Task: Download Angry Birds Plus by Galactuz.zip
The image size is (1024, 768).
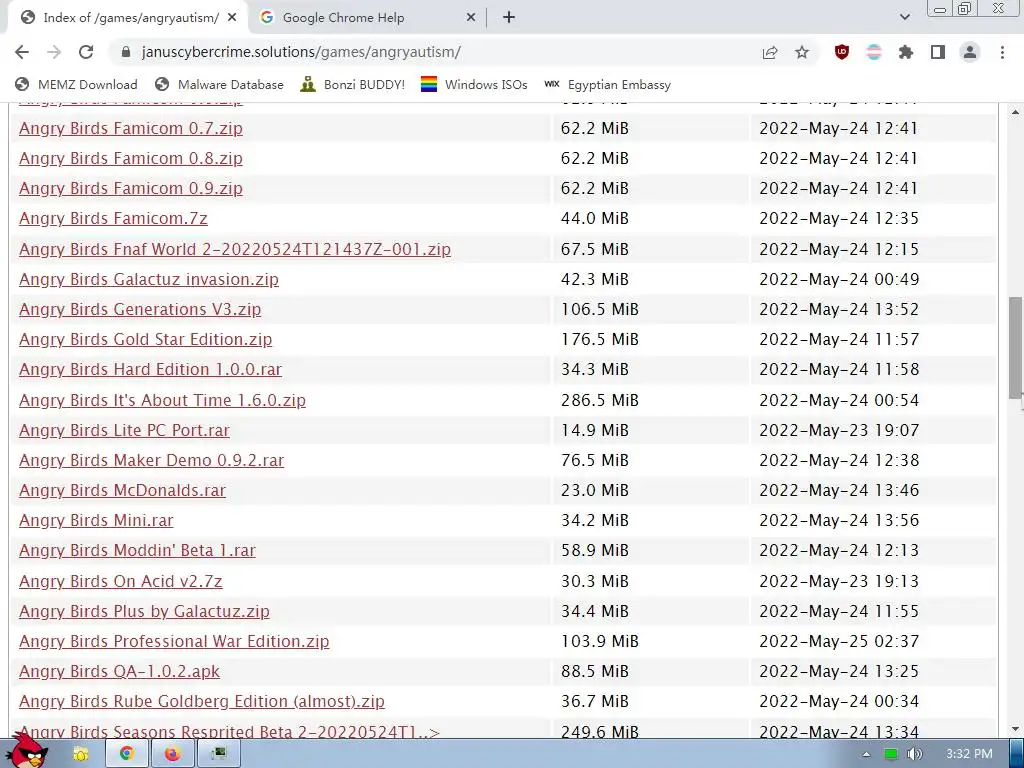Action: coord(144,611)
